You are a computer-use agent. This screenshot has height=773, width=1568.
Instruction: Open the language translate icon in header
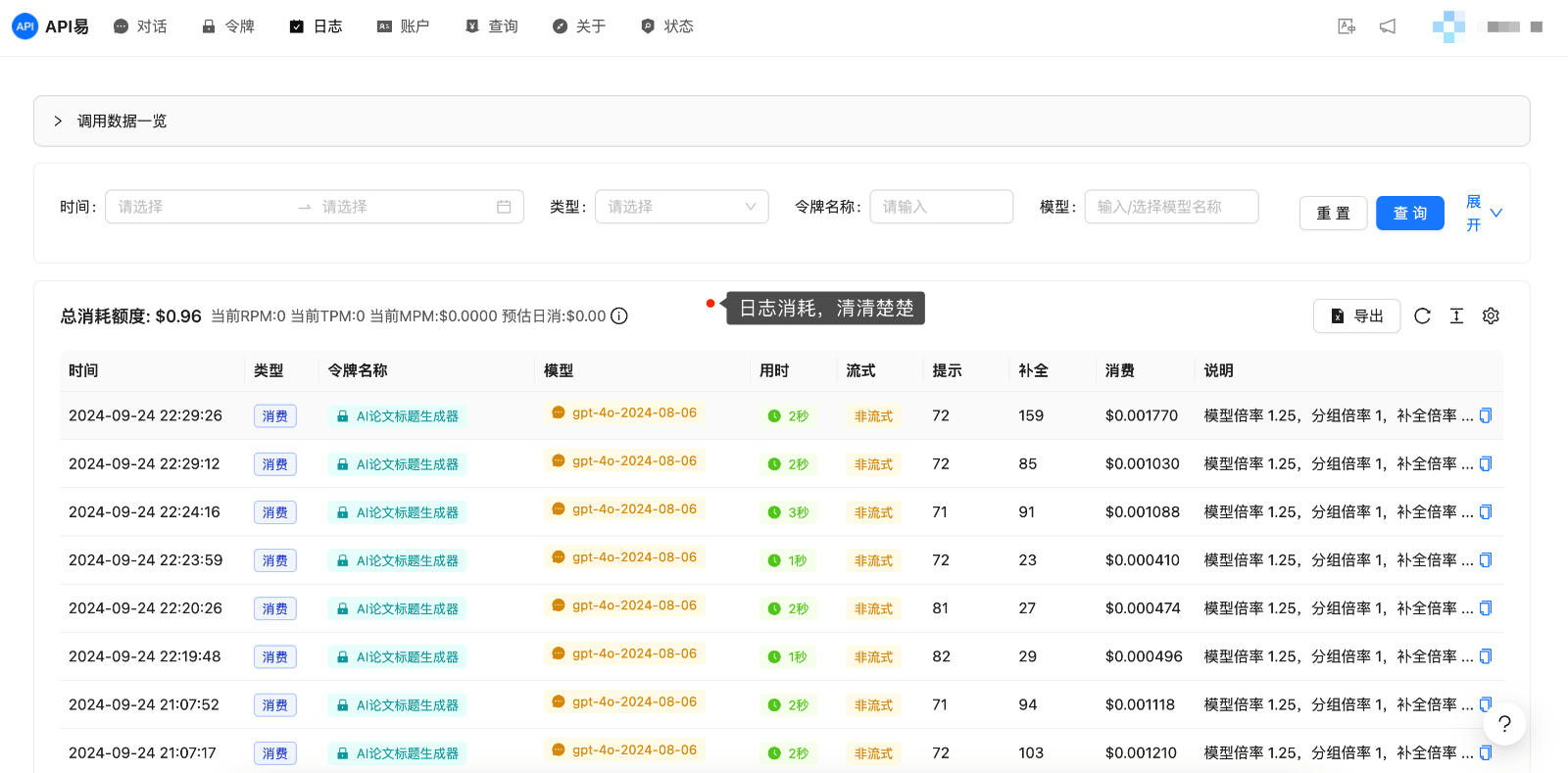[1347, 26]
